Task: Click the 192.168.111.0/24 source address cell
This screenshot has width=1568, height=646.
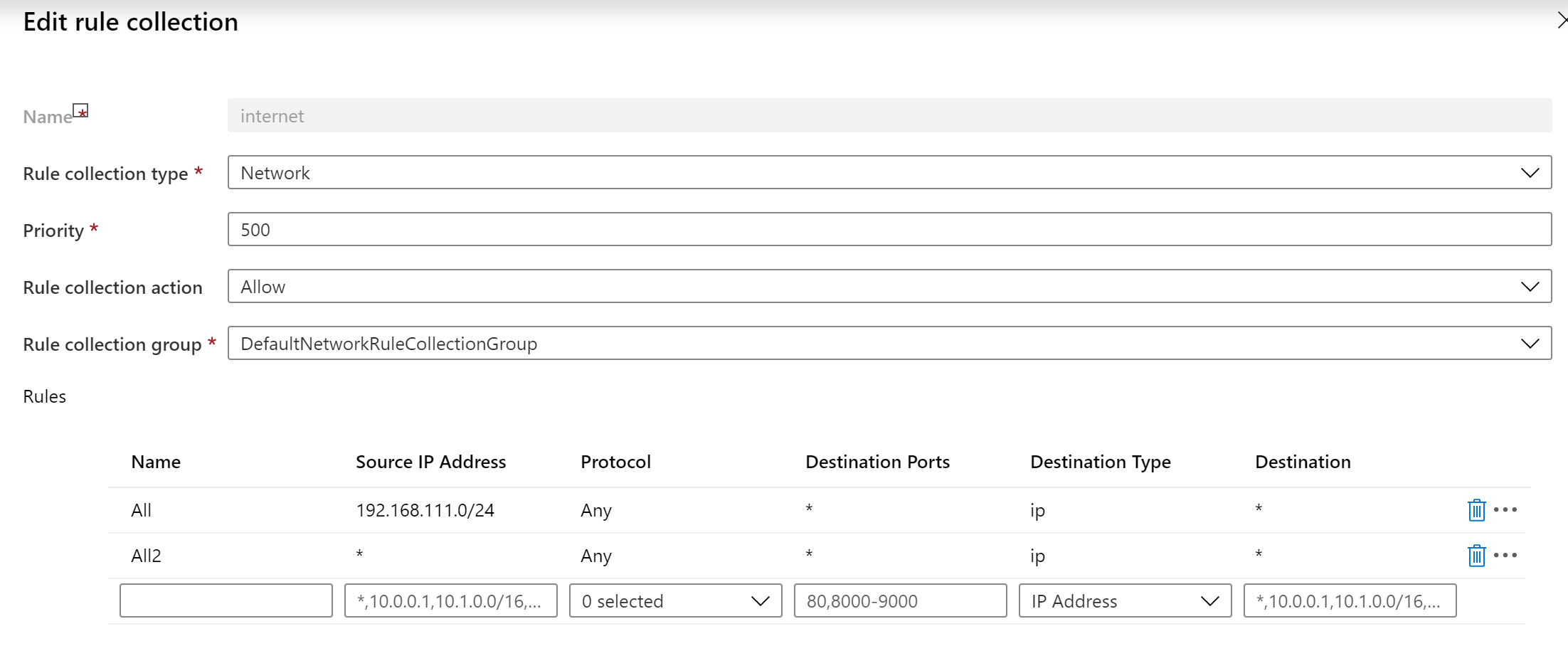Action: click(425, 510)
